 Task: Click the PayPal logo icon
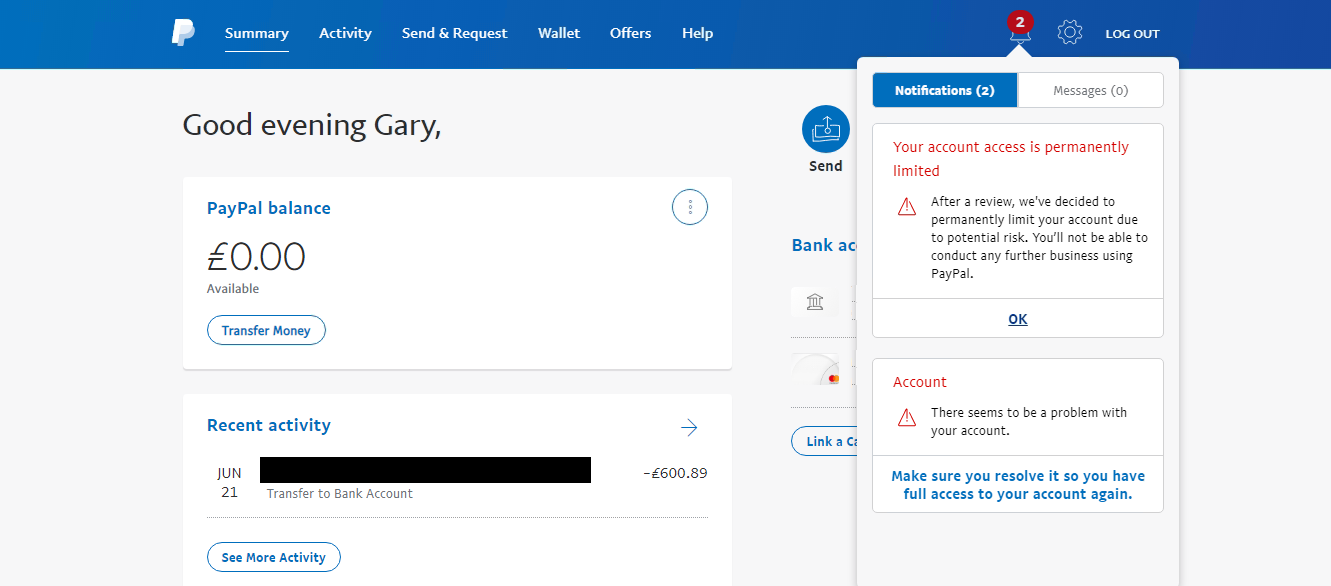click(x=183, y=33)
